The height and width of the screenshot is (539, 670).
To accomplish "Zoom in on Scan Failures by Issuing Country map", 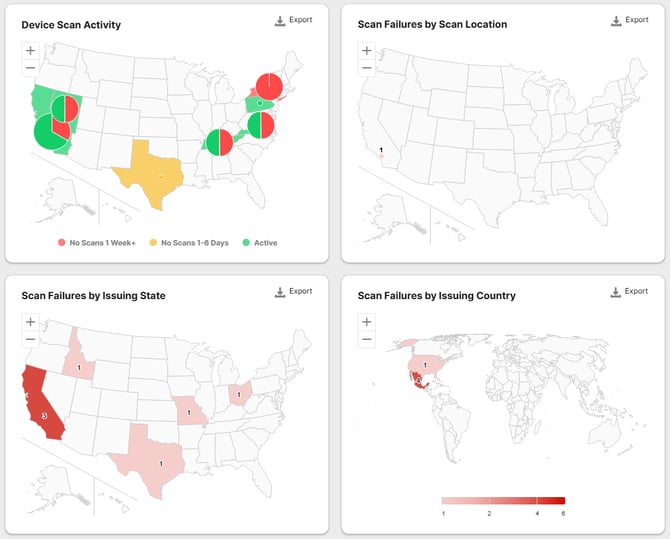I will (x=367, y=322).
